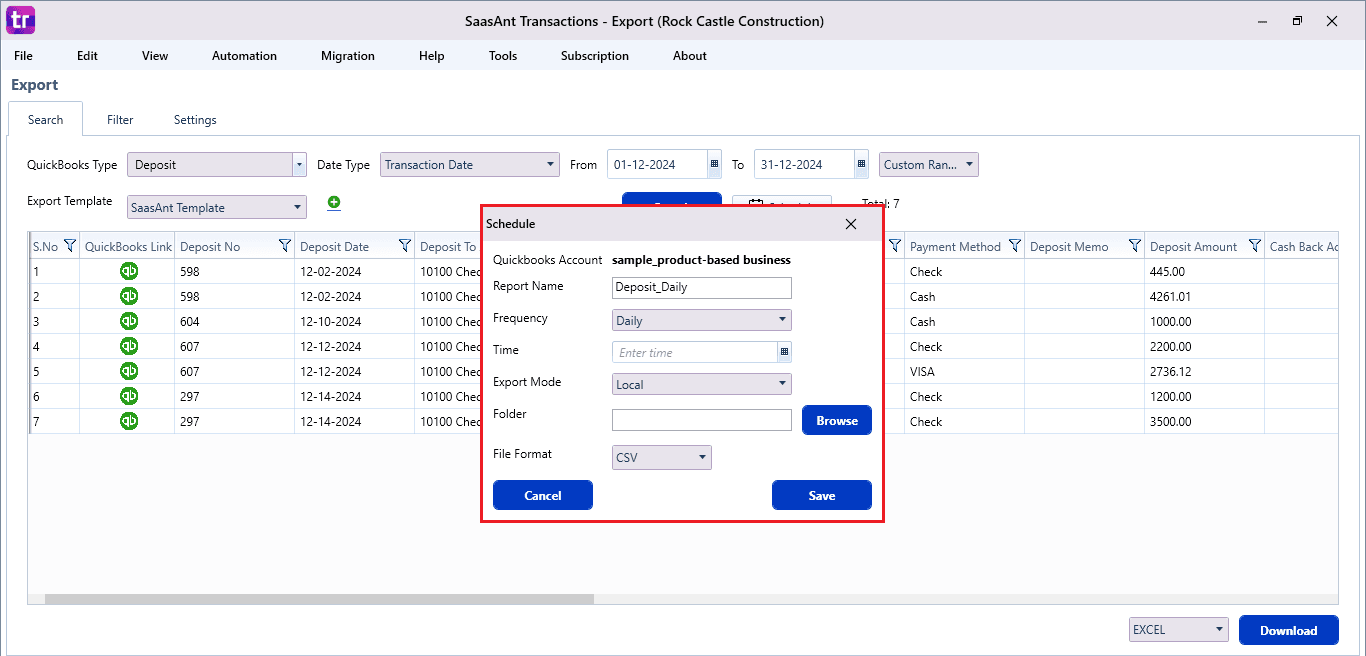The width and height of the screenshot is (1366, 656).
Task: Select the 12-10-2024 deposit date cell
Action: pos(354,322)
